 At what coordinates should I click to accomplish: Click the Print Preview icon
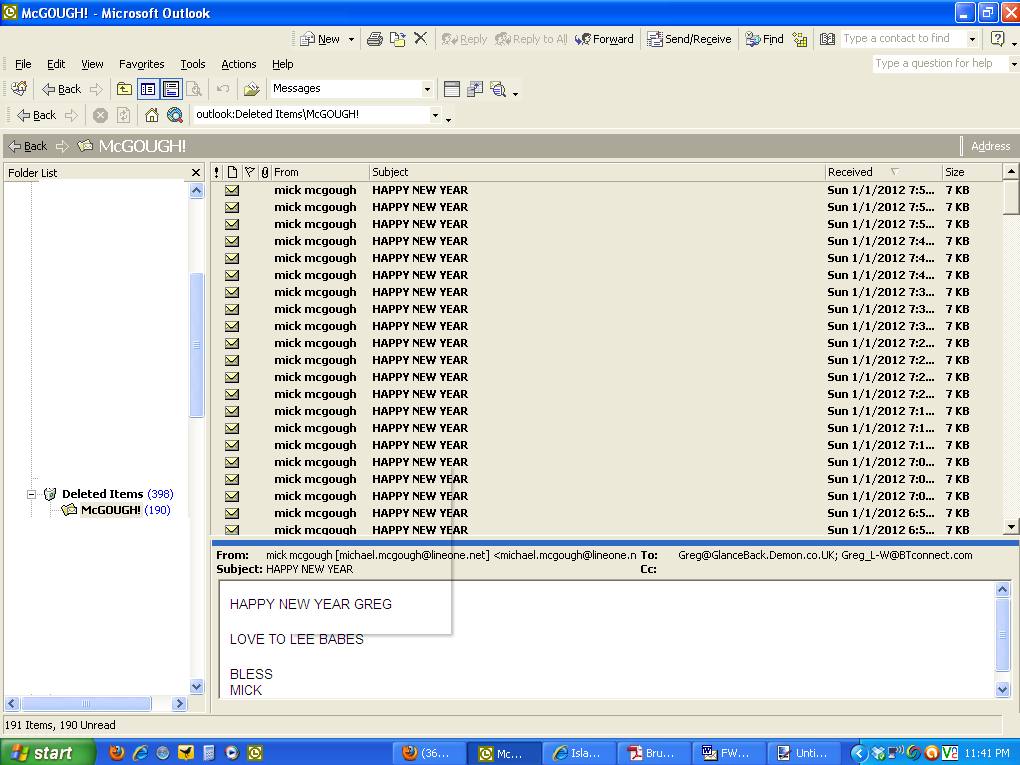coord(194,89)
